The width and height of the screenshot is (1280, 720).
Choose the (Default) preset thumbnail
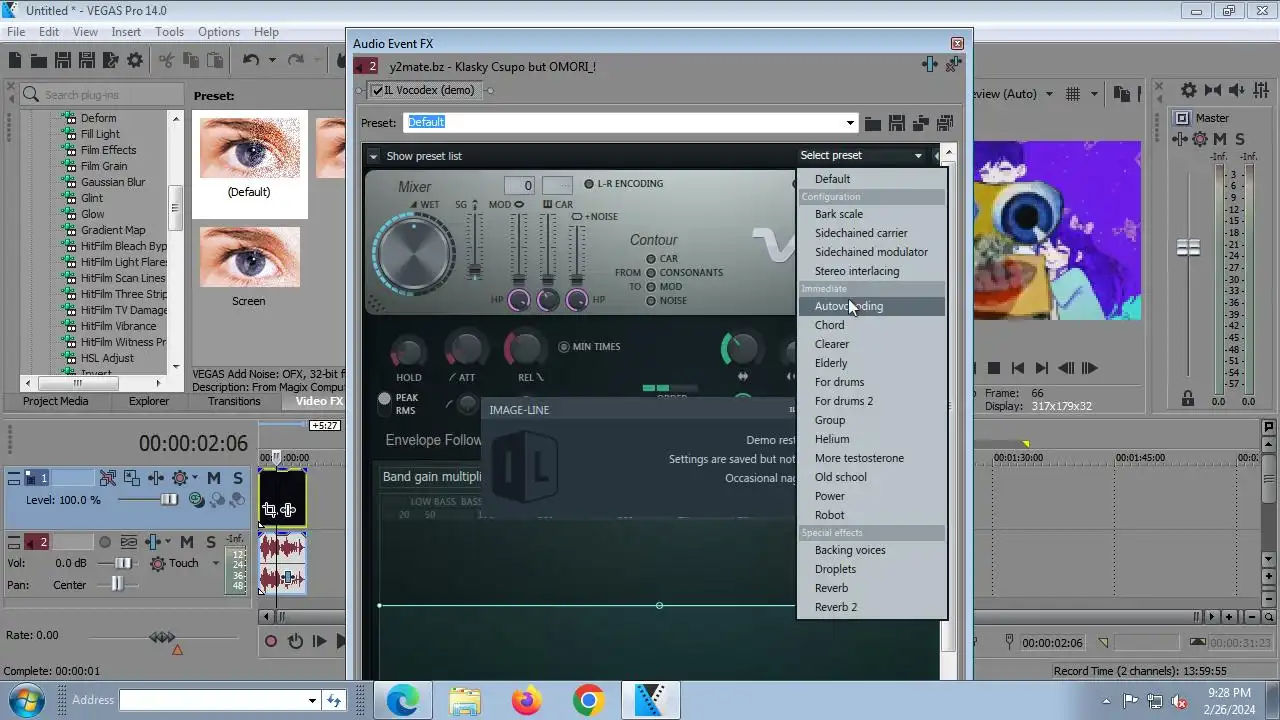250,148
